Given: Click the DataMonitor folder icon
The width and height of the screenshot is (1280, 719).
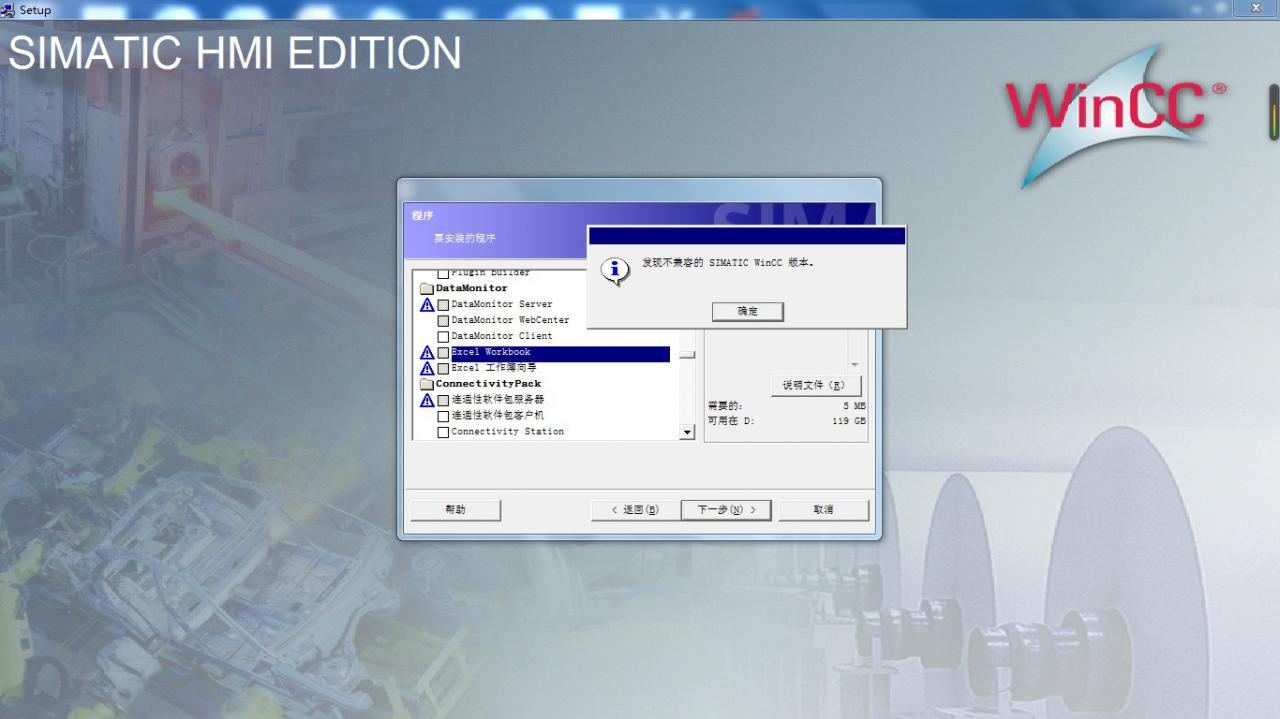Looking at the screenshot, I should click(427, 288).
